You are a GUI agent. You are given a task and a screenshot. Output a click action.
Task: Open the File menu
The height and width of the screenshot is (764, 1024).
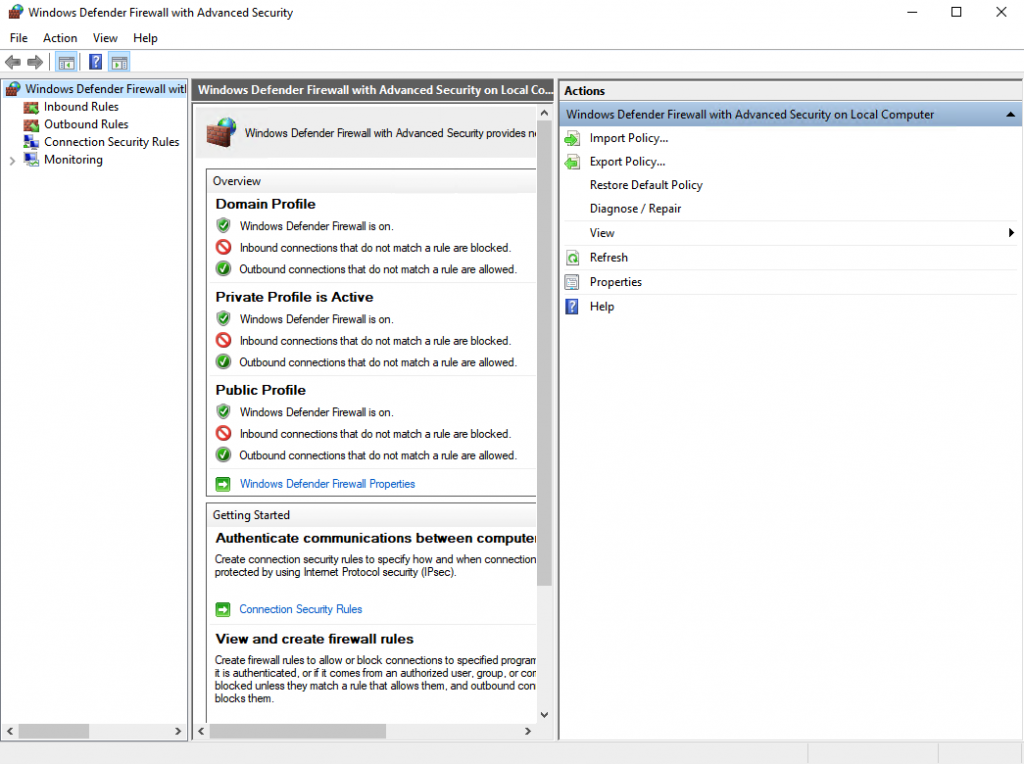(x=19, y=38)
